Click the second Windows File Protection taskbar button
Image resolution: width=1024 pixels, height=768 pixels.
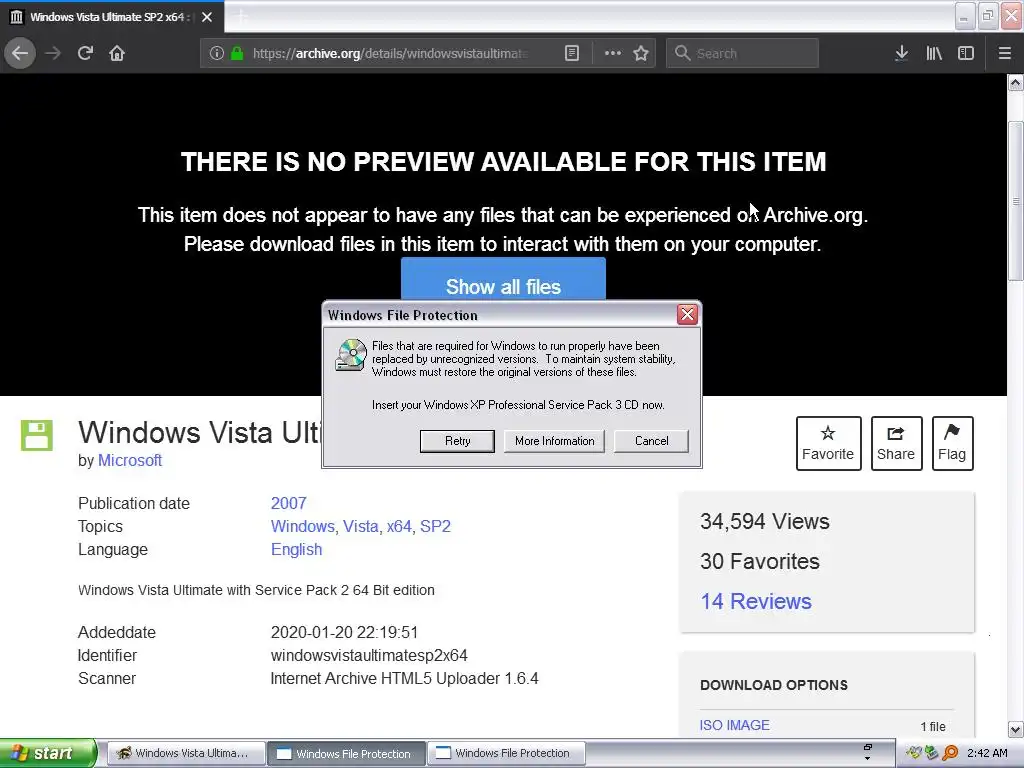tap(506, 753)
